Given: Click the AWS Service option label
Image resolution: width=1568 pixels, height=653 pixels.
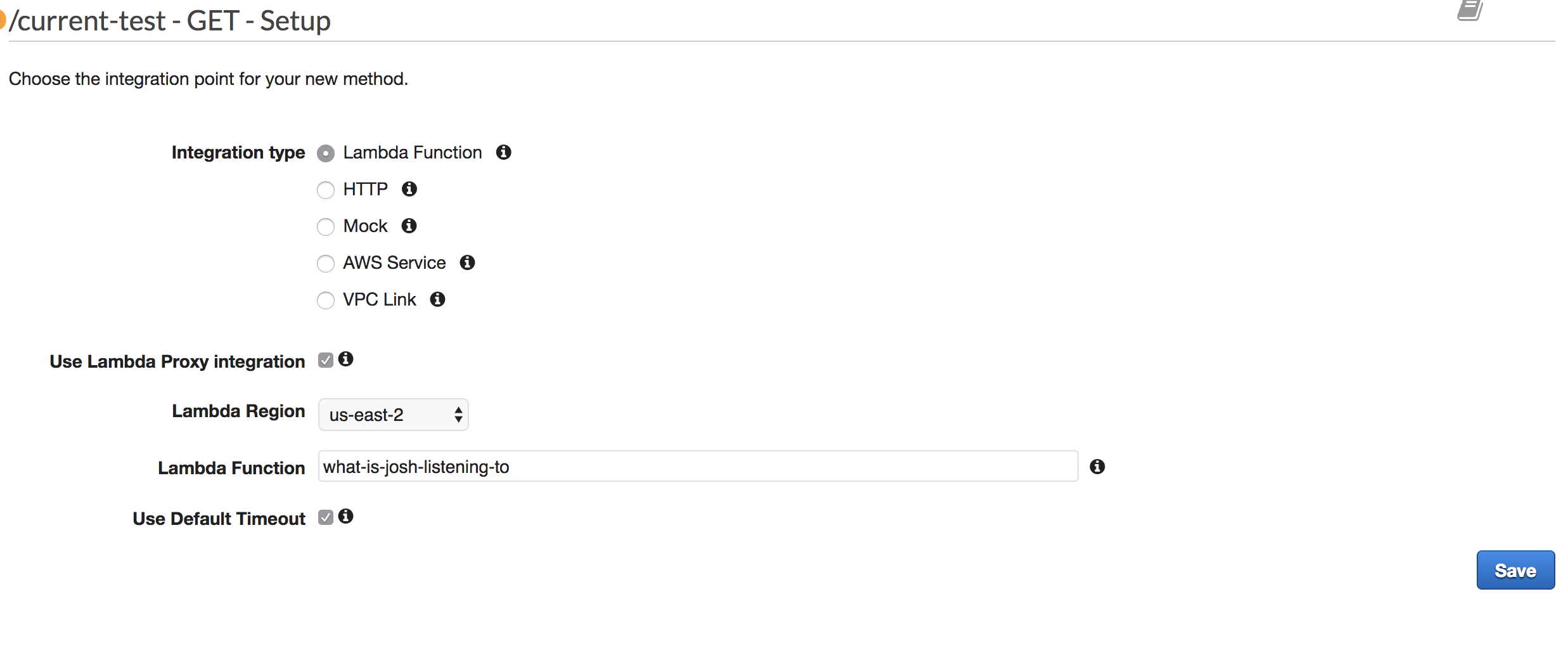Looking at the screenshot, I should 394,262.
